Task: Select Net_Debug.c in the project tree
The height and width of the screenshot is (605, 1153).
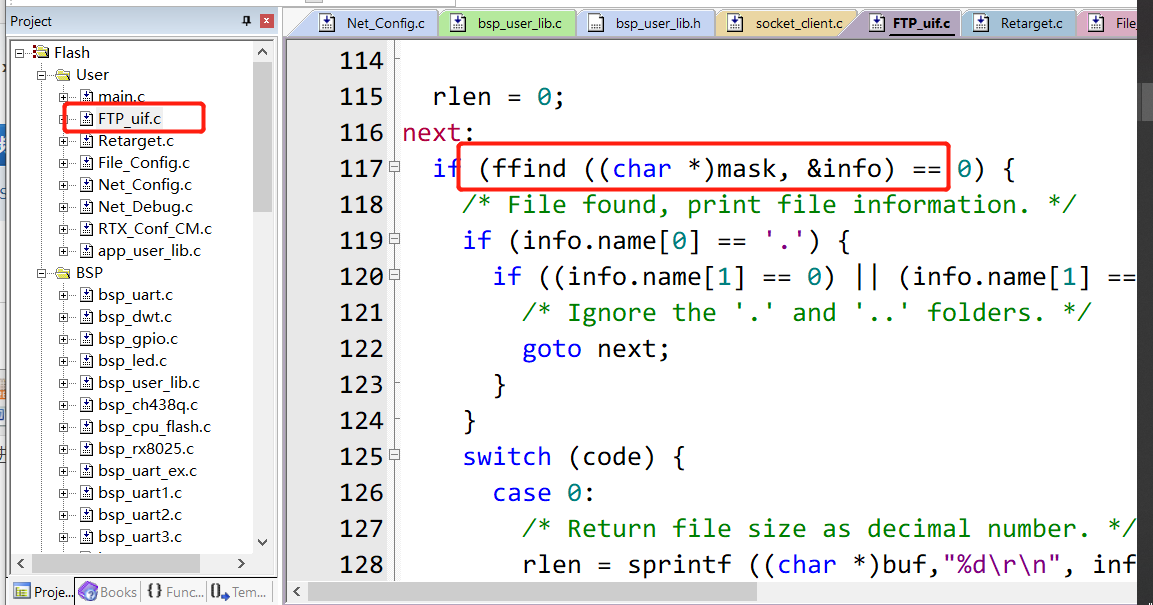Action: (145, 207)
